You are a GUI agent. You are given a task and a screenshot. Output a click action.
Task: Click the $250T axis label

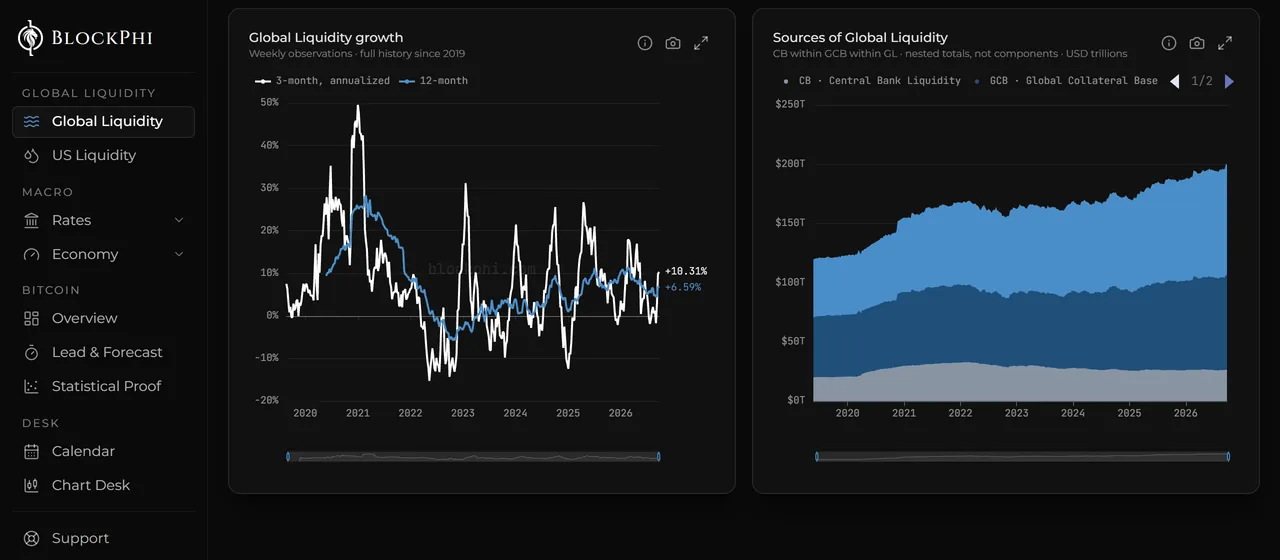pos(790,104)
